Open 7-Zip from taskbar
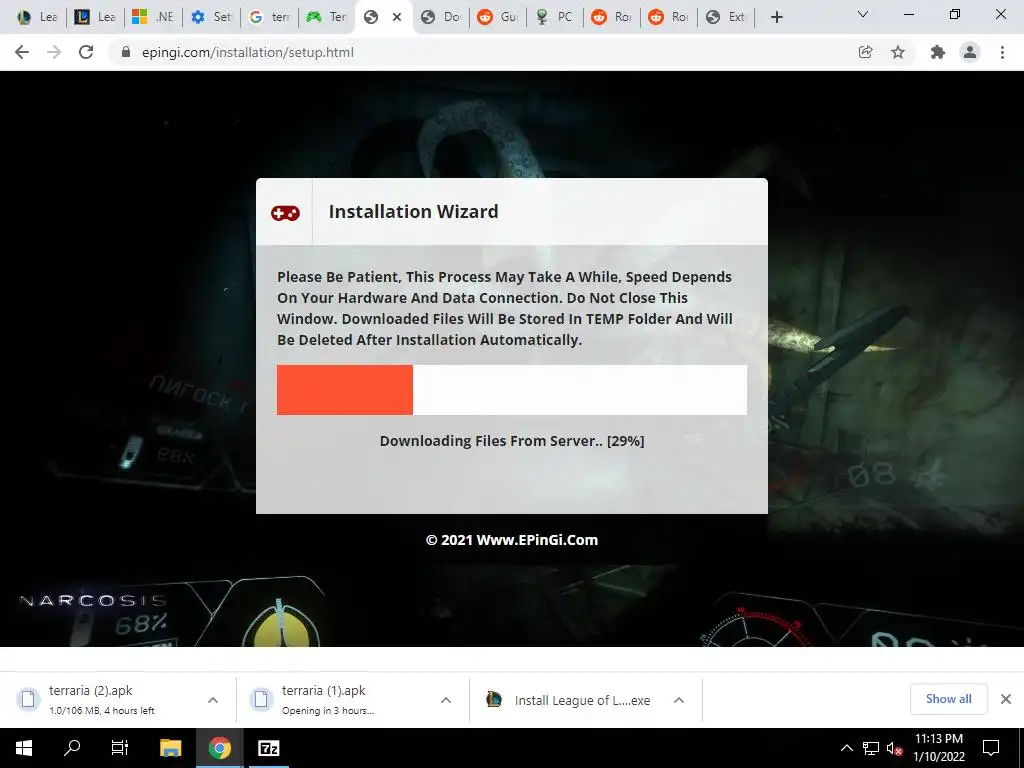Viewport: 1024px width, 768px height. click(x=269, y=748)
